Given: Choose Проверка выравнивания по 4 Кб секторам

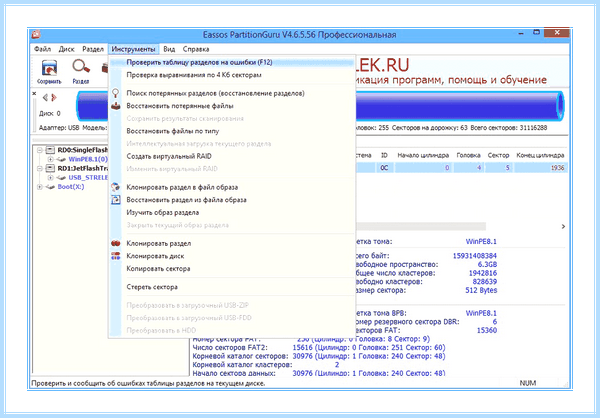Looking at the screenshot, I should coord(232,75).
